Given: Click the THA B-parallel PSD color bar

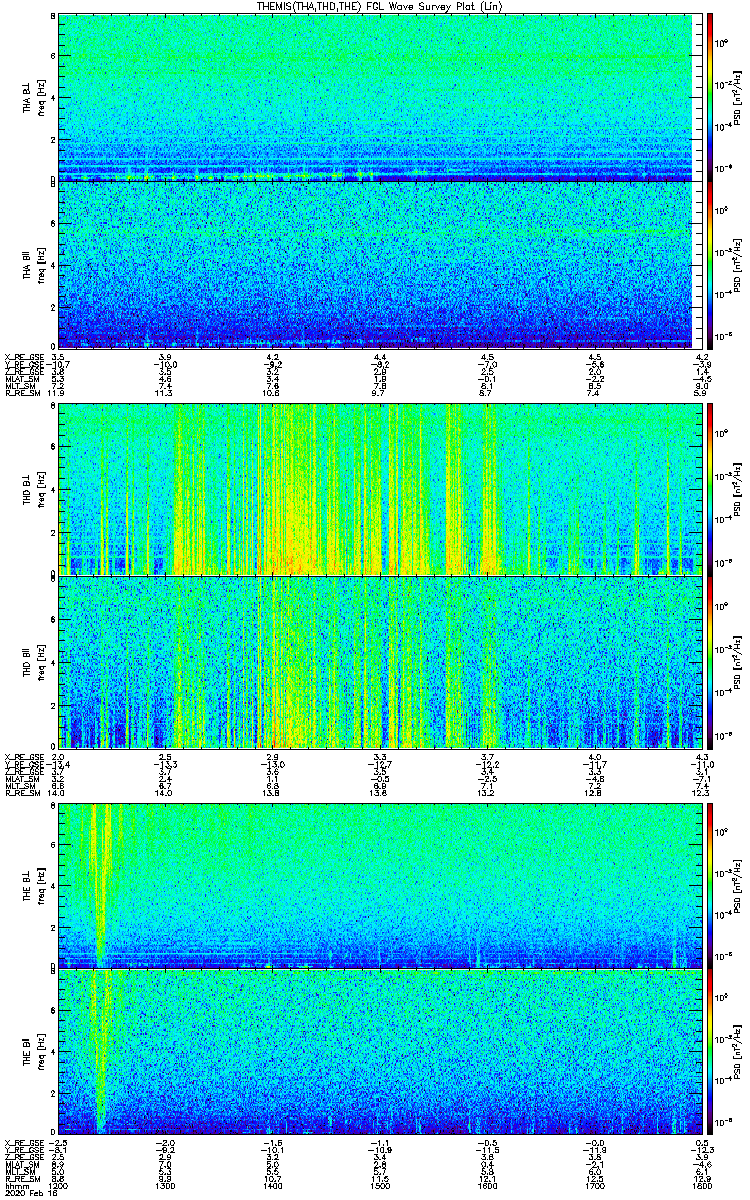Looking at the screenshot, I should 711,265.
